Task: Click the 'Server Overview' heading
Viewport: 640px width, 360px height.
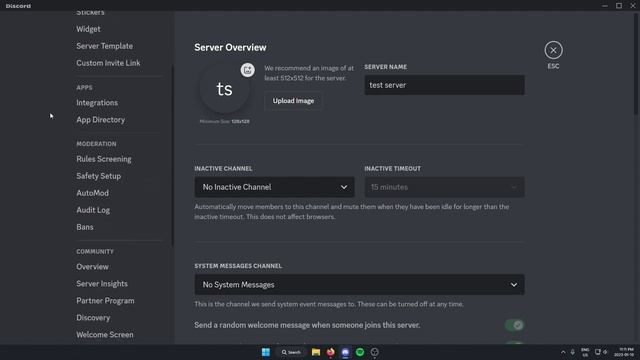Action: coord(230,47)
